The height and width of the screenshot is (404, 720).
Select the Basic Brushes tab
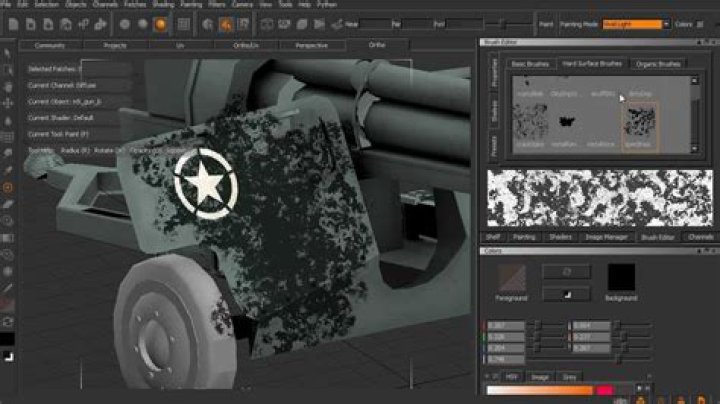(530, 64)
